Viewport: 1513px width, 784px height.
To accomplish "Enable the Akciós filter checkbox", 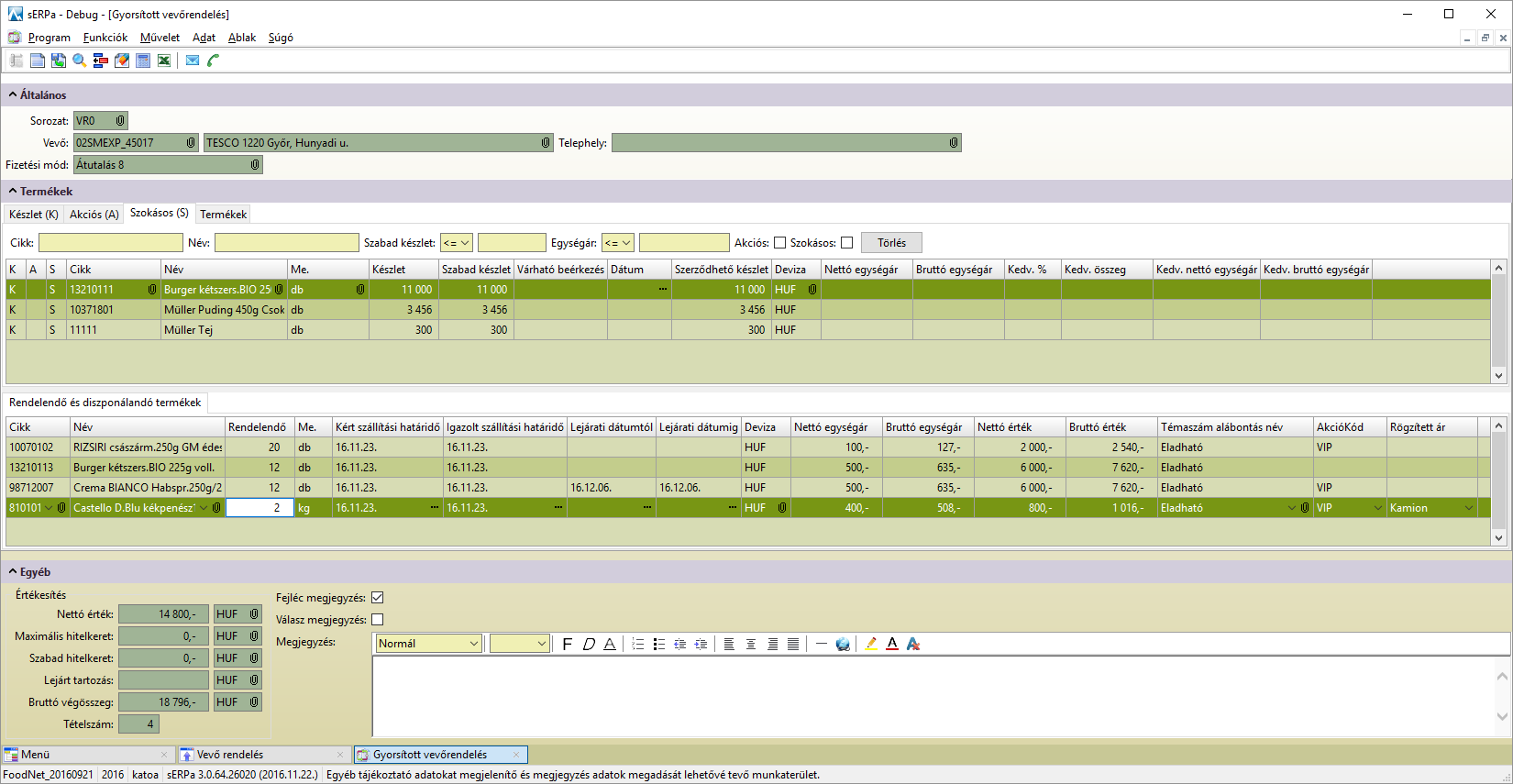I will pyautogui.click(x=780, y=243).
